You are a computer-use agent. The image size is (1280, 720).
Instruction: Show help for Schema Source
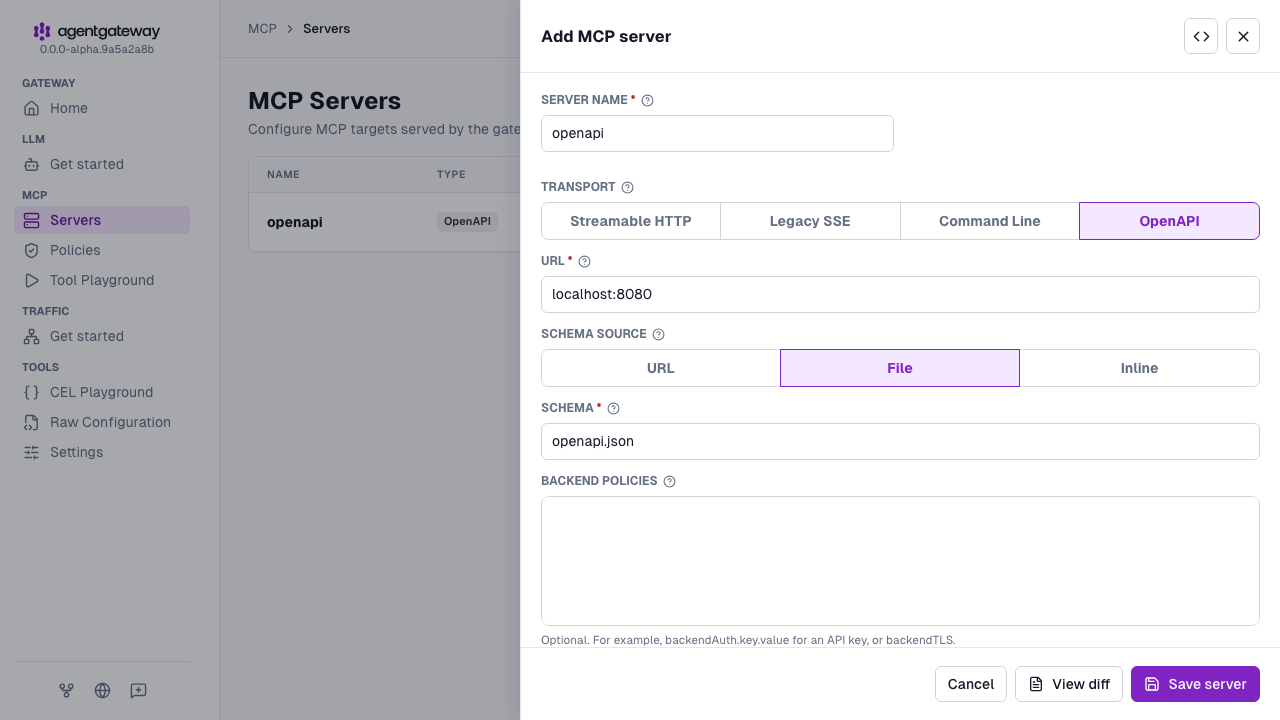pos(658,334)
